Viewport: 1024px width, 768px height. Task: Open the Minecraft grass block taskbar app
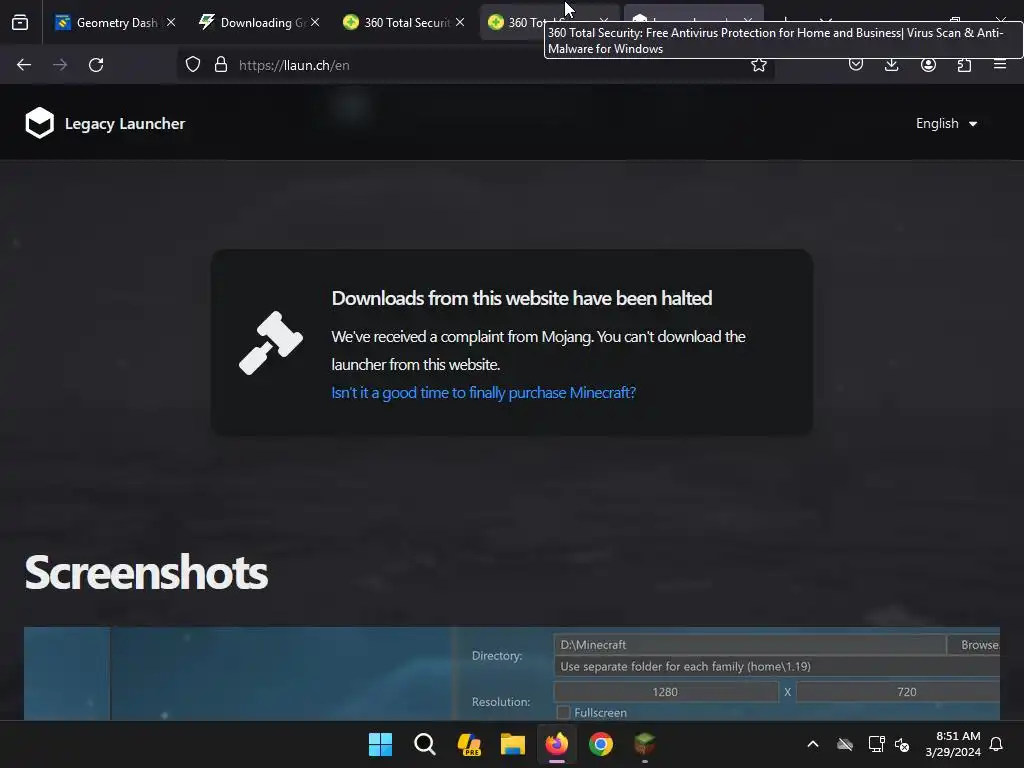point(645,744)
